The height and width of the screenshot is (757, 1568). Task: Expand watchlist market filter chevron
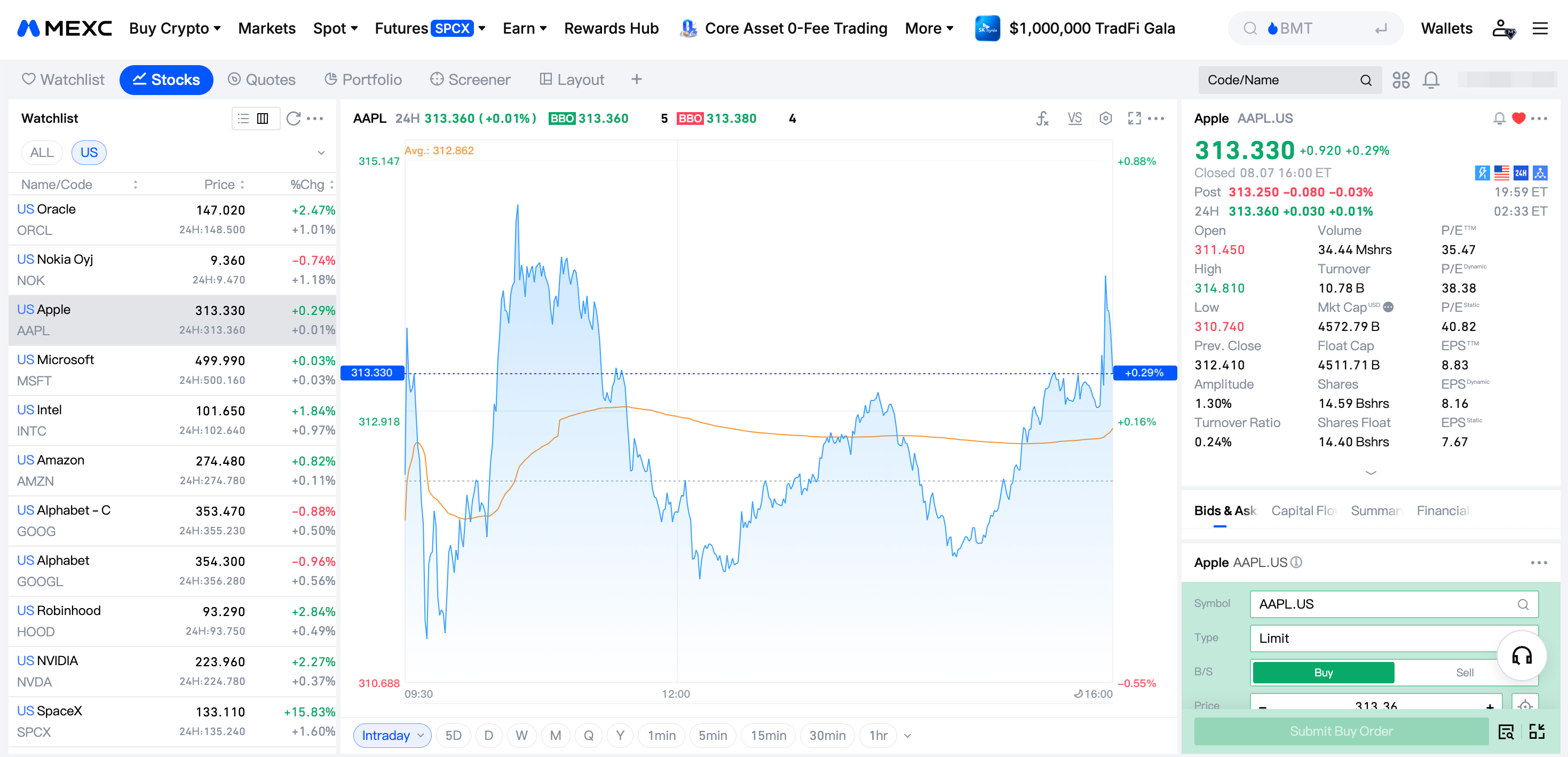(x=321, y=153)
